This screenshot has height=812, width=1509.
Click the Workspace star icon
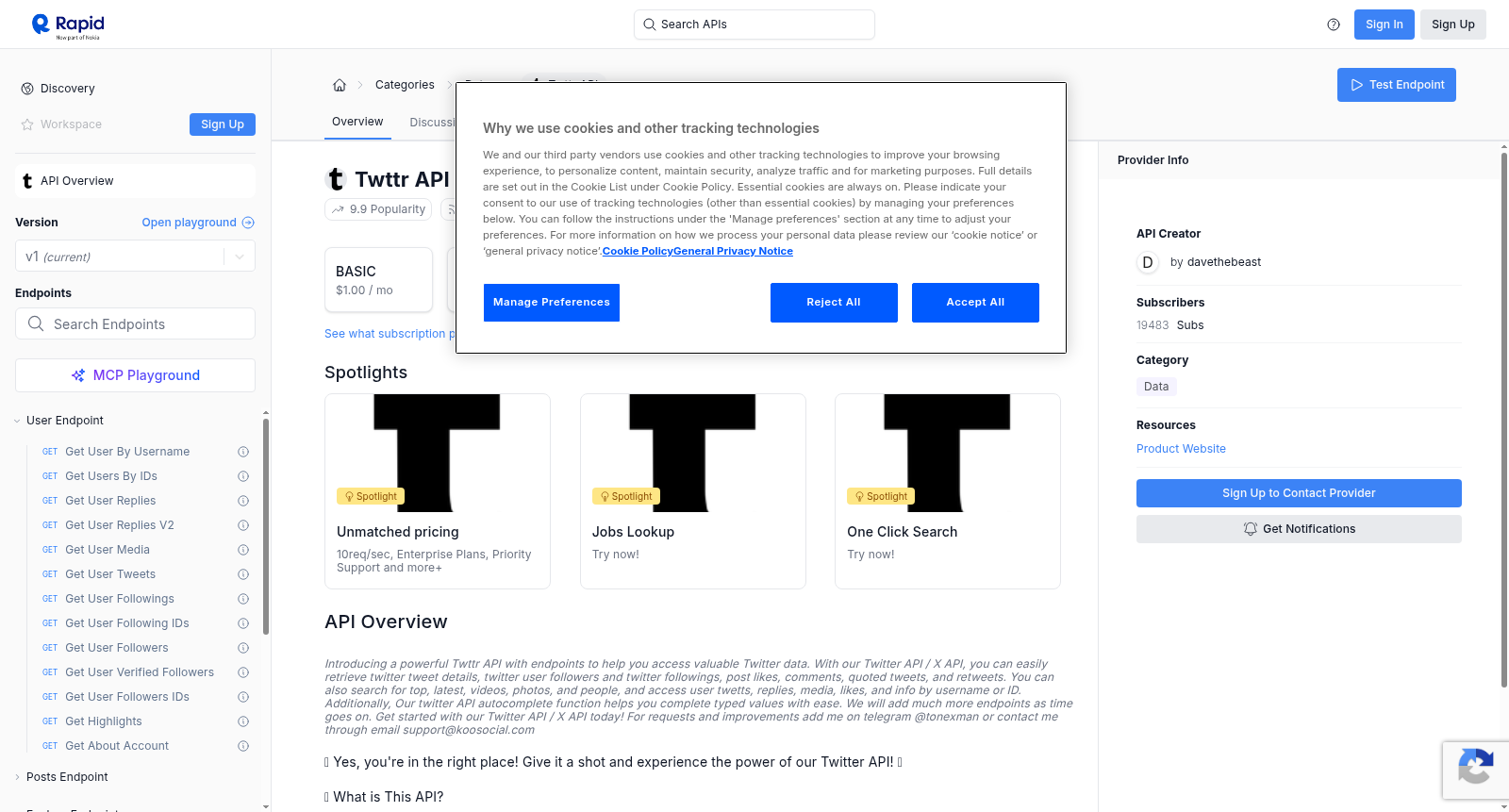(27, 124)
